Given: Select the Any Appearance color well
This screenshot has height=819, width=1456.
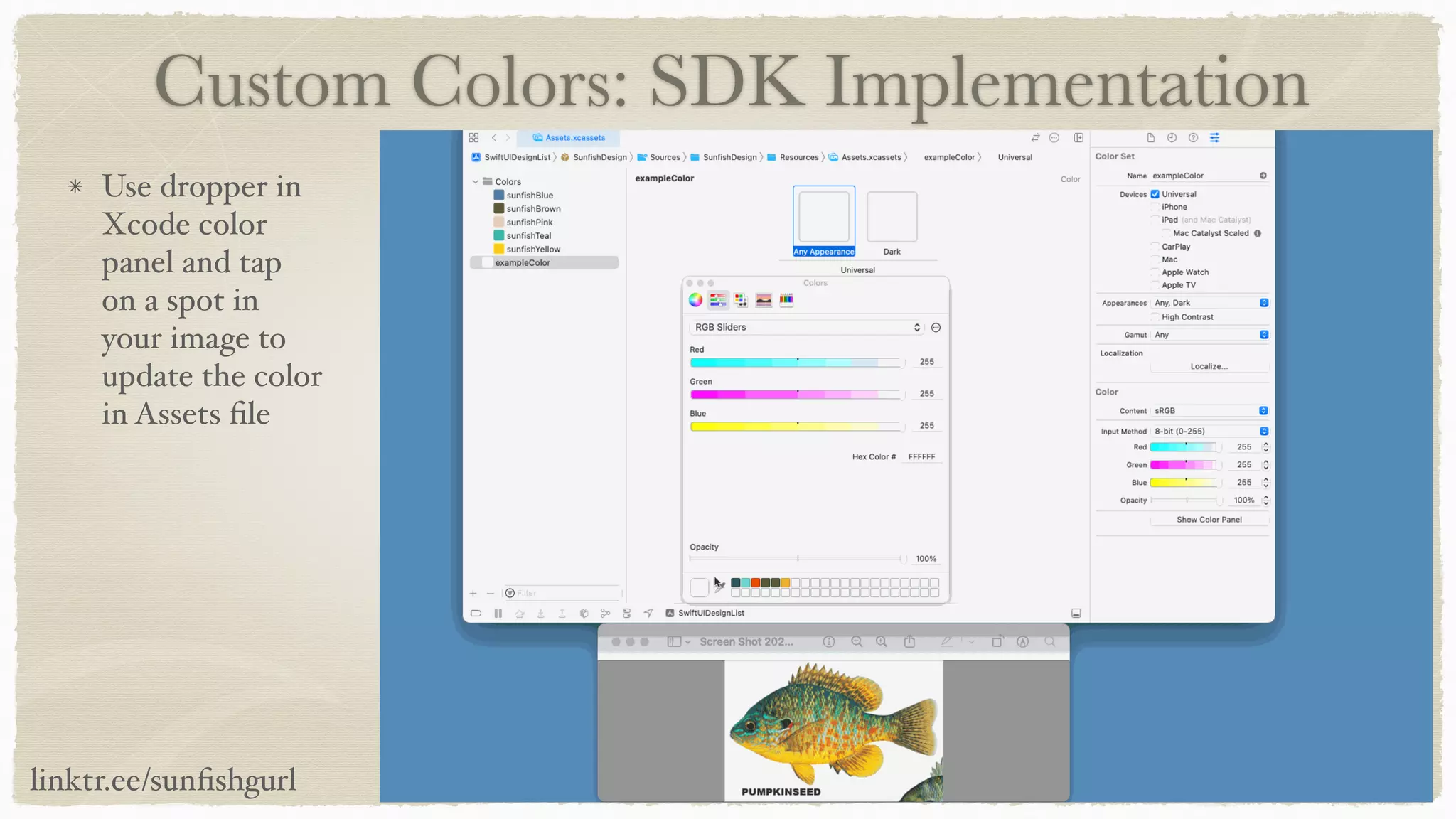Looking at the screenshot, I should coord(824,217).
